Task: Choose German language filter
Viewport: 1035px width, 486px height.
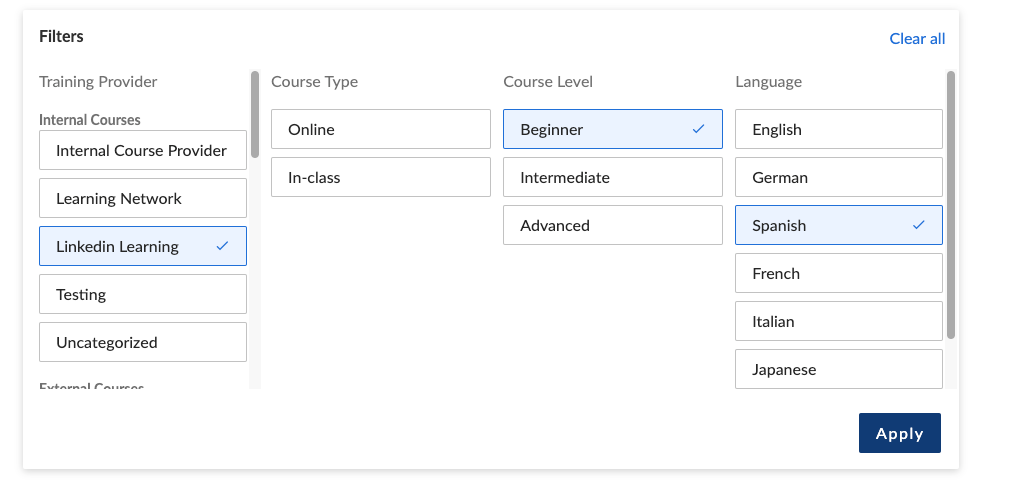Action: click(838, 177)
